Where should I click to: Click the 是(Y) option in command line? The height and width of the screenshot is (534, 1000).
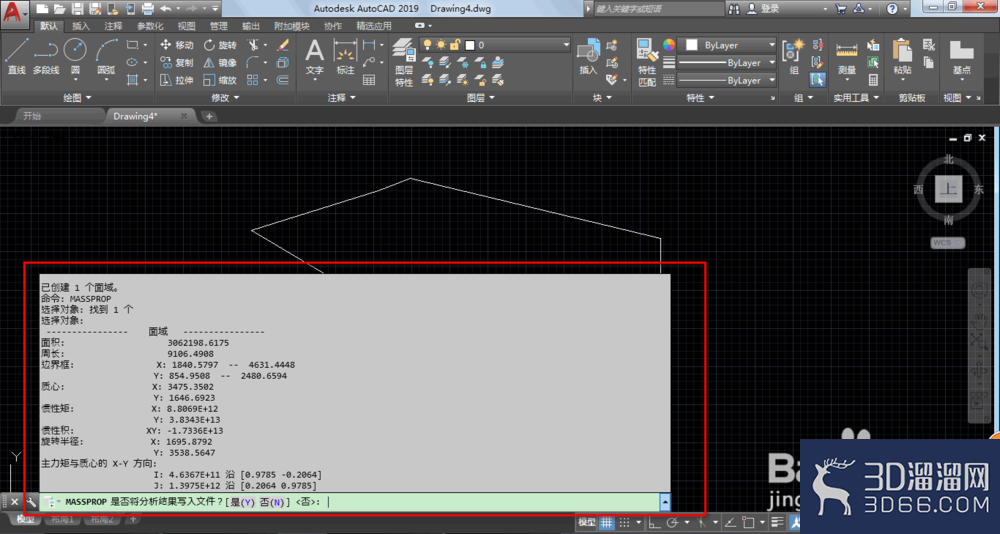[x=242, y=502]
